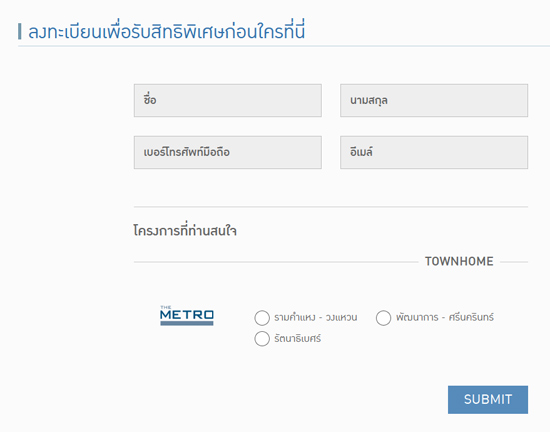Submit the registration form
The image size is (550, 432).
point(488,400)
